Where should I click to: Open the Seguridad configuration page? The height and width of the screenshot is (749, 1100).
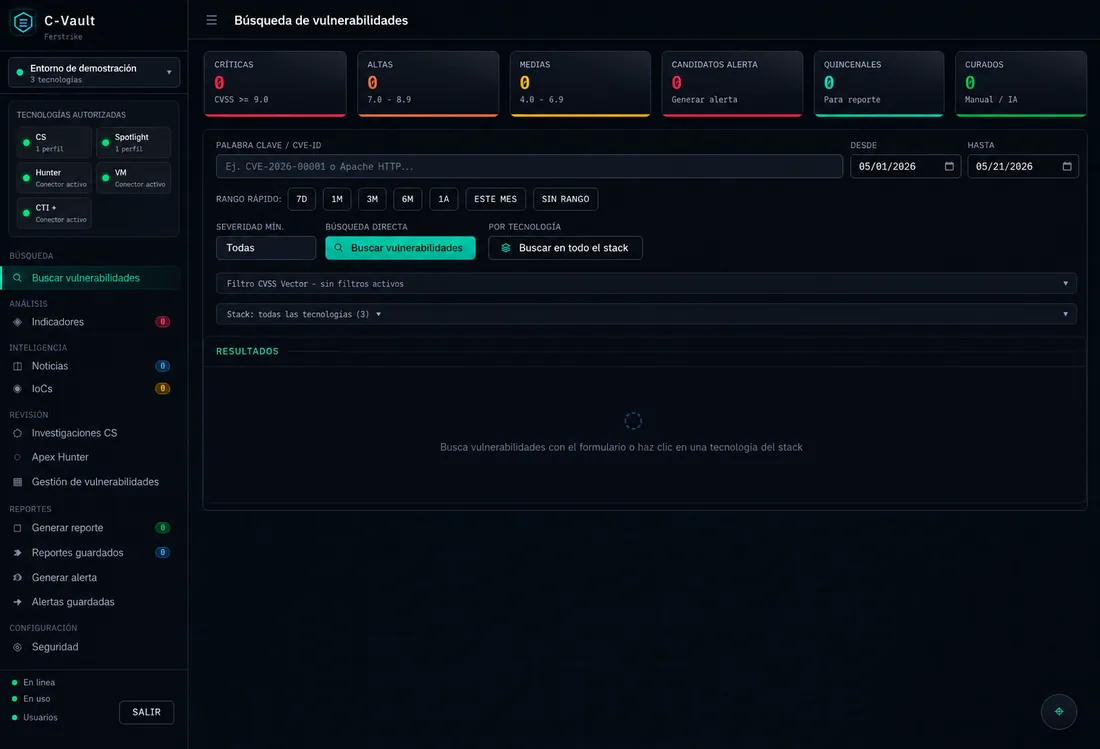tap(90, 647)
